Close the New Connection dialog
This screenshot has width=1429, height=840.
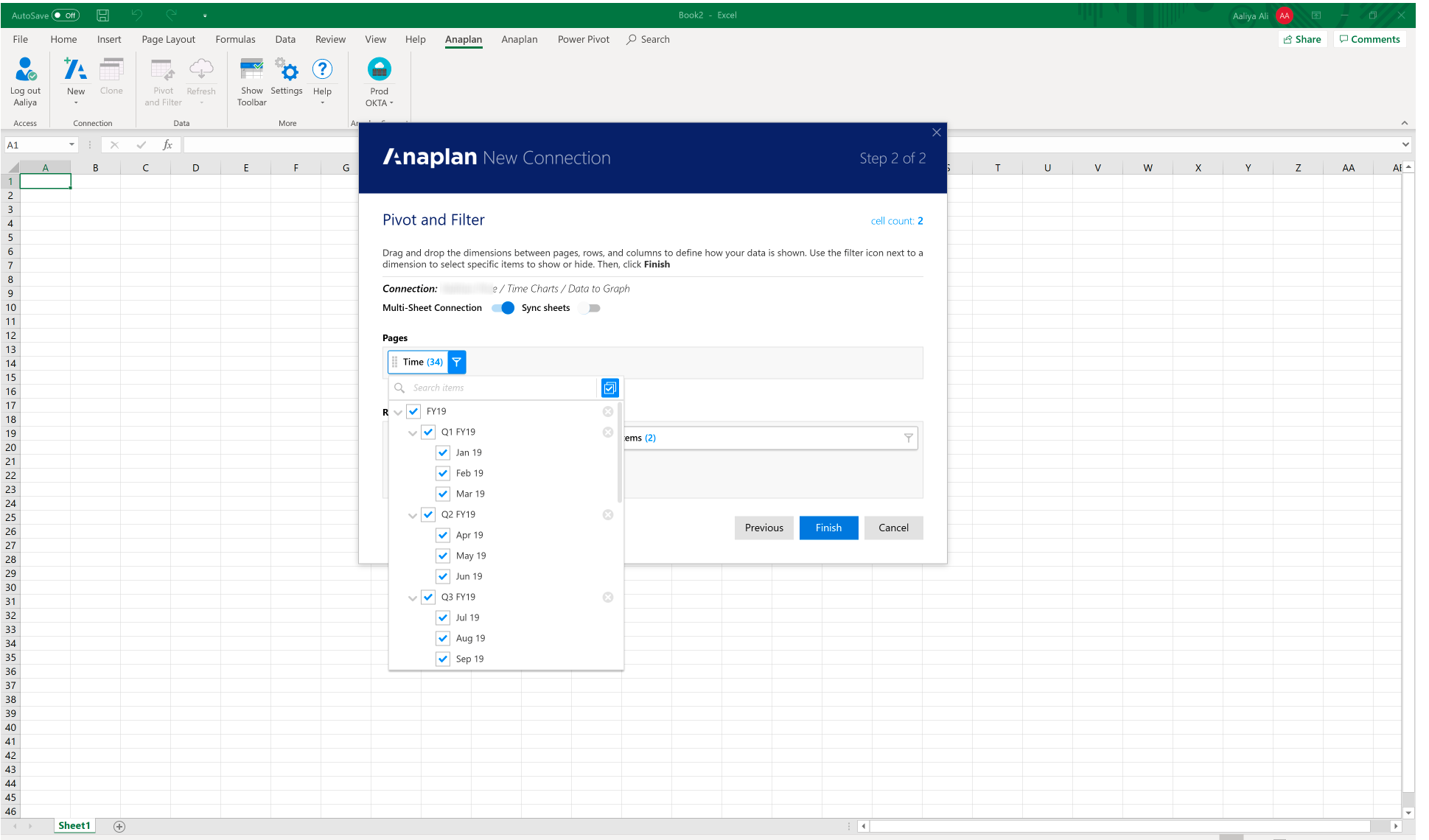(x=936, y=133)
